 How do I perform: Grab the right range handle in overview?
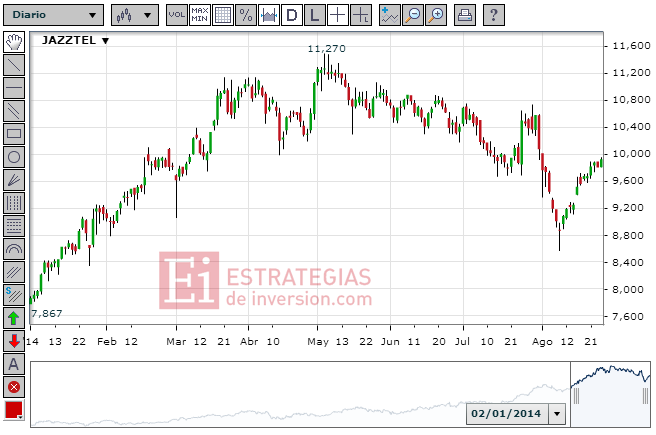[645, 396]
